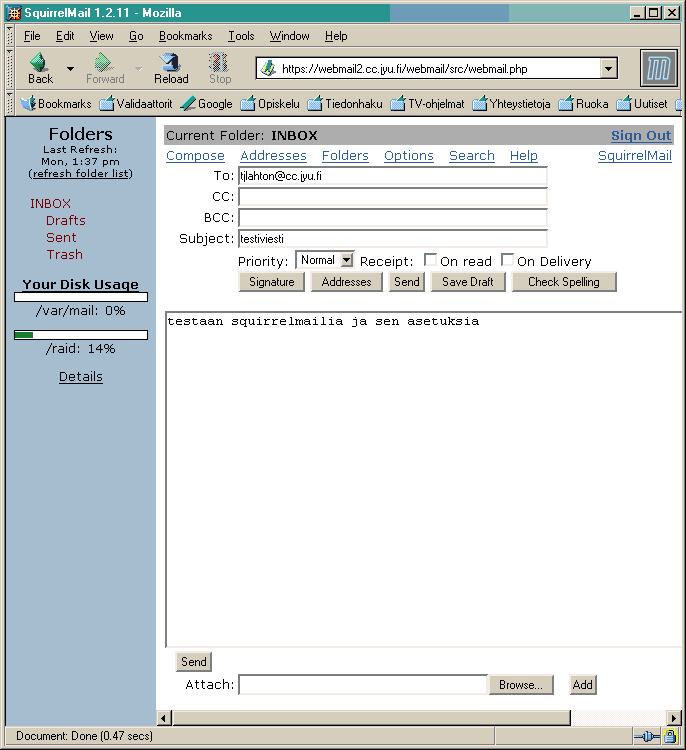Open the INBOX folder
Viewport: 686px width, 750px height.
click(x=50, y=203)
